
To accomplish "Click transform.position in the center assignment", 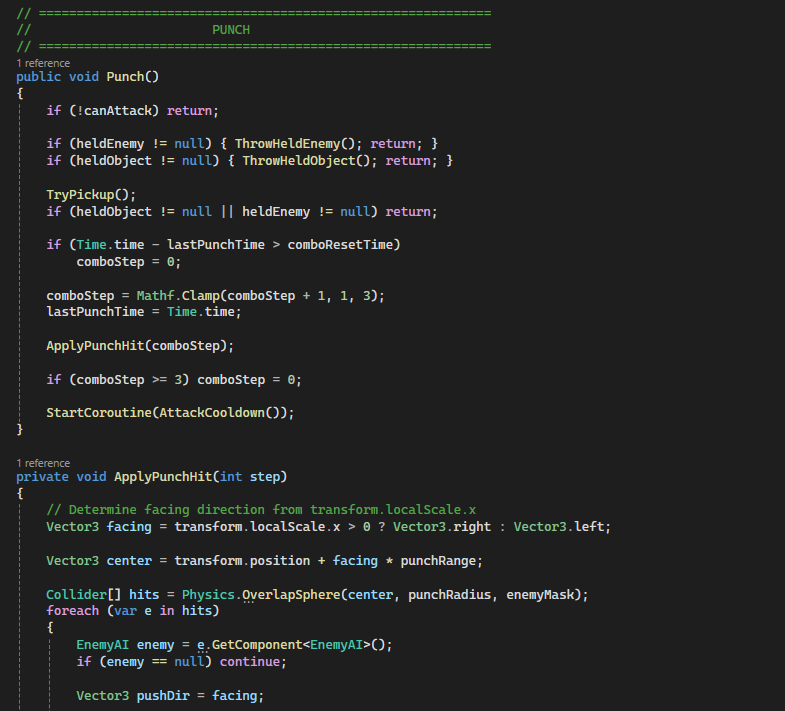I will pyautogui.click(x=242, y=561).
